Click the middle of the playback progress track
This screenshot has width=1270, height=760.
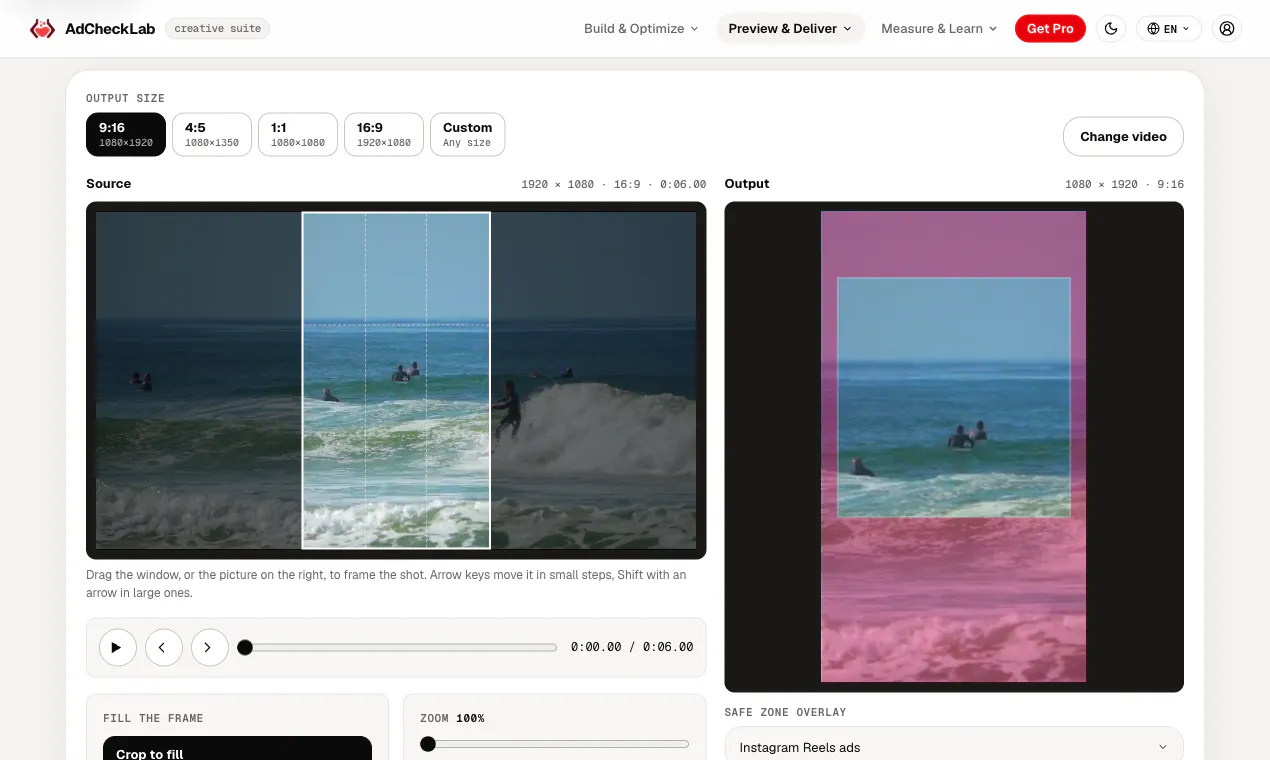(x=397, y=648)
